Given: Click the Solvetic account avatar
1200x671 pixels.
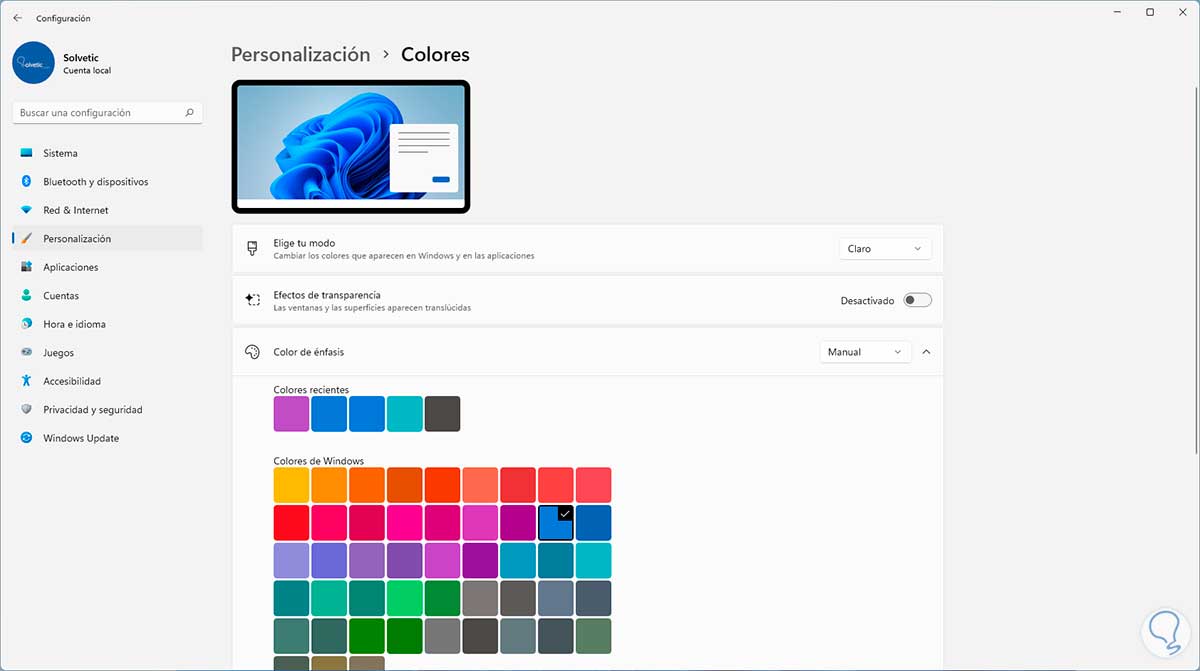Looking at the screenshot, I should [33, 62].
